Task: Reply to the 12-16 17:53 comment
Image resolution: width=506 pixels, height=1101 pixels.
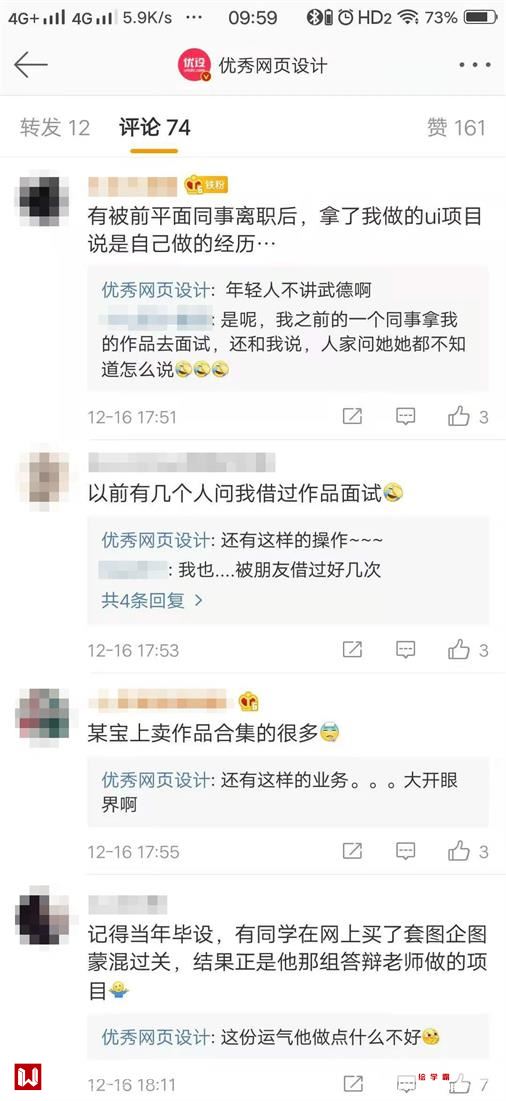Action: point(406,650)
